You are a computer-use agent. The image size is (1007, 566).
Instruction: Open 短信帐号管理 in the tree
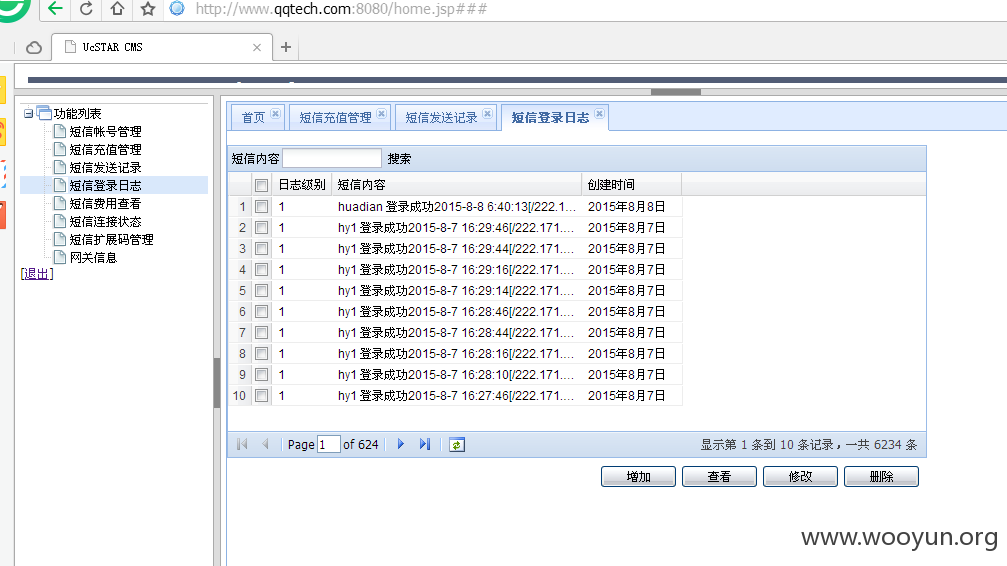click(105, 132)
